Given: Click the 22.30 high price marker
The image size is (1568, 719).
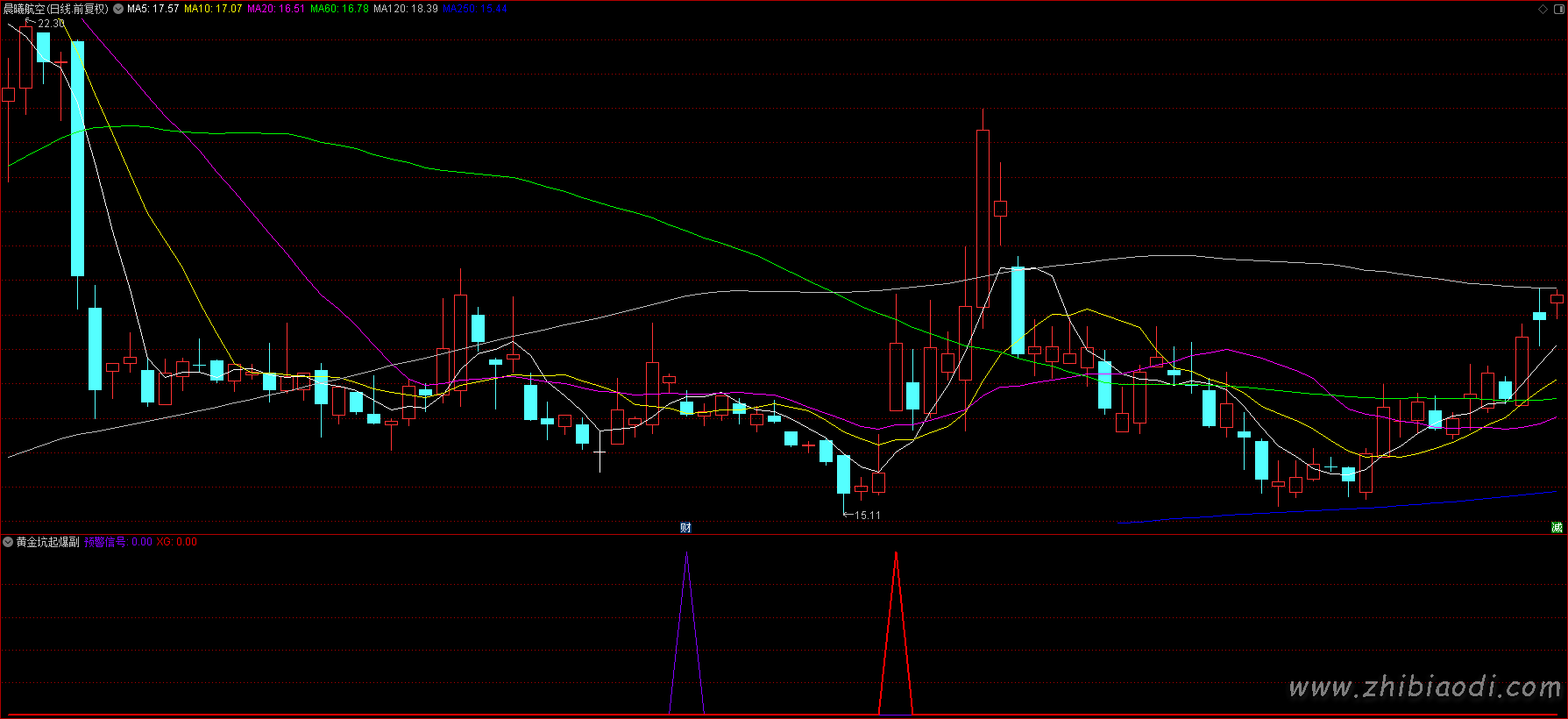Looking at the screenshot, I should coord(52,24).
